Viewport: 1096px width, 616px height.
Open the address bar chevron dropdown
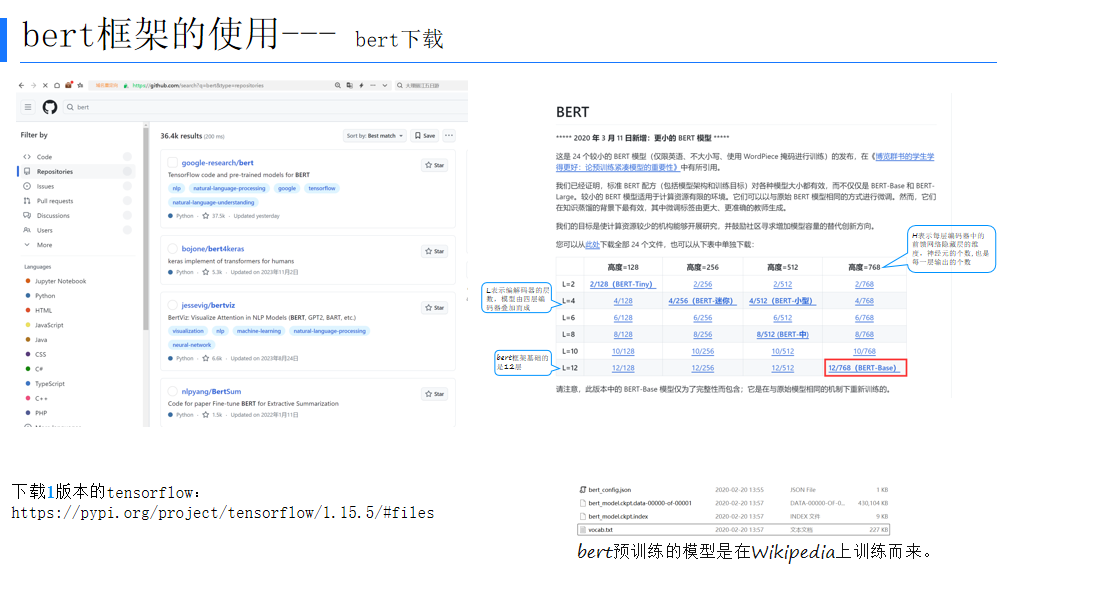pos(384,85)
